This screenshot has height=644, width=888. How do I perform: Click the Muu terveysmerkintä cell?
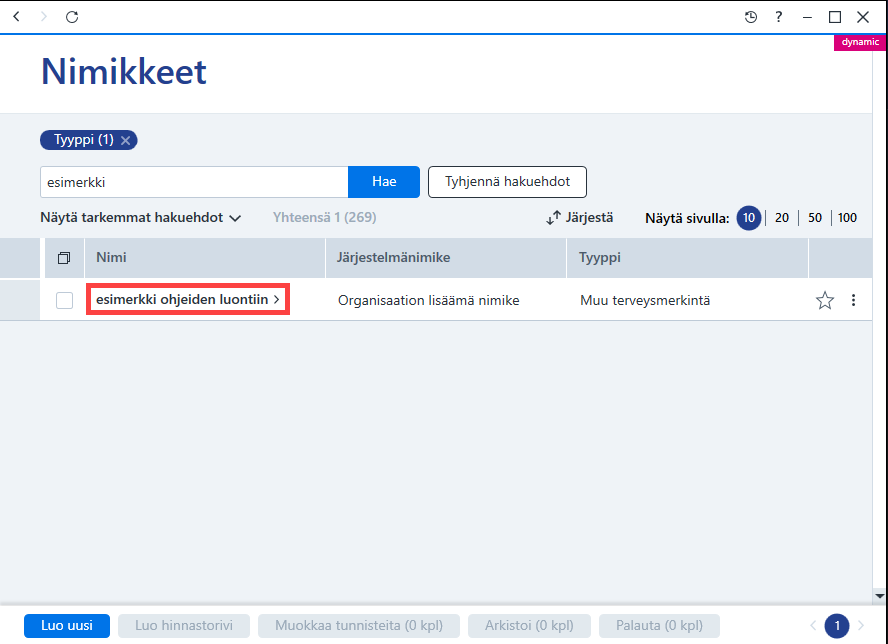point(645,300)
